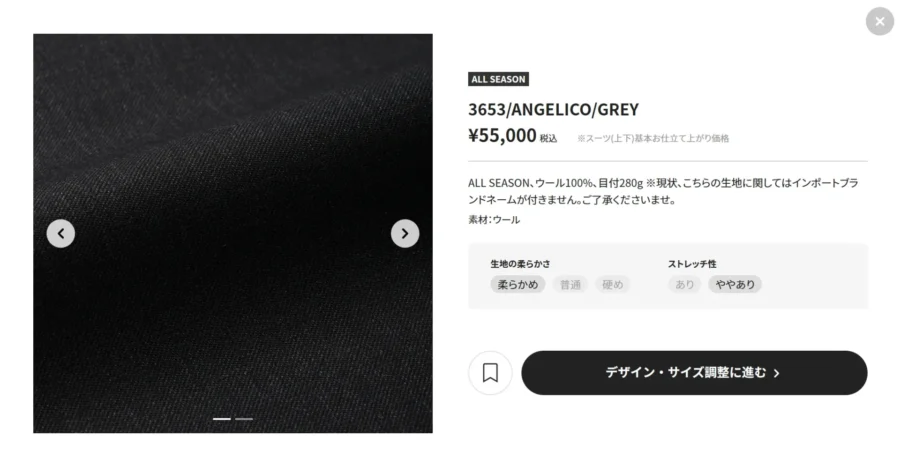
Task: Proceed with デザイン・サイズ調整に進む button
Action: click(x=694, y=372)
